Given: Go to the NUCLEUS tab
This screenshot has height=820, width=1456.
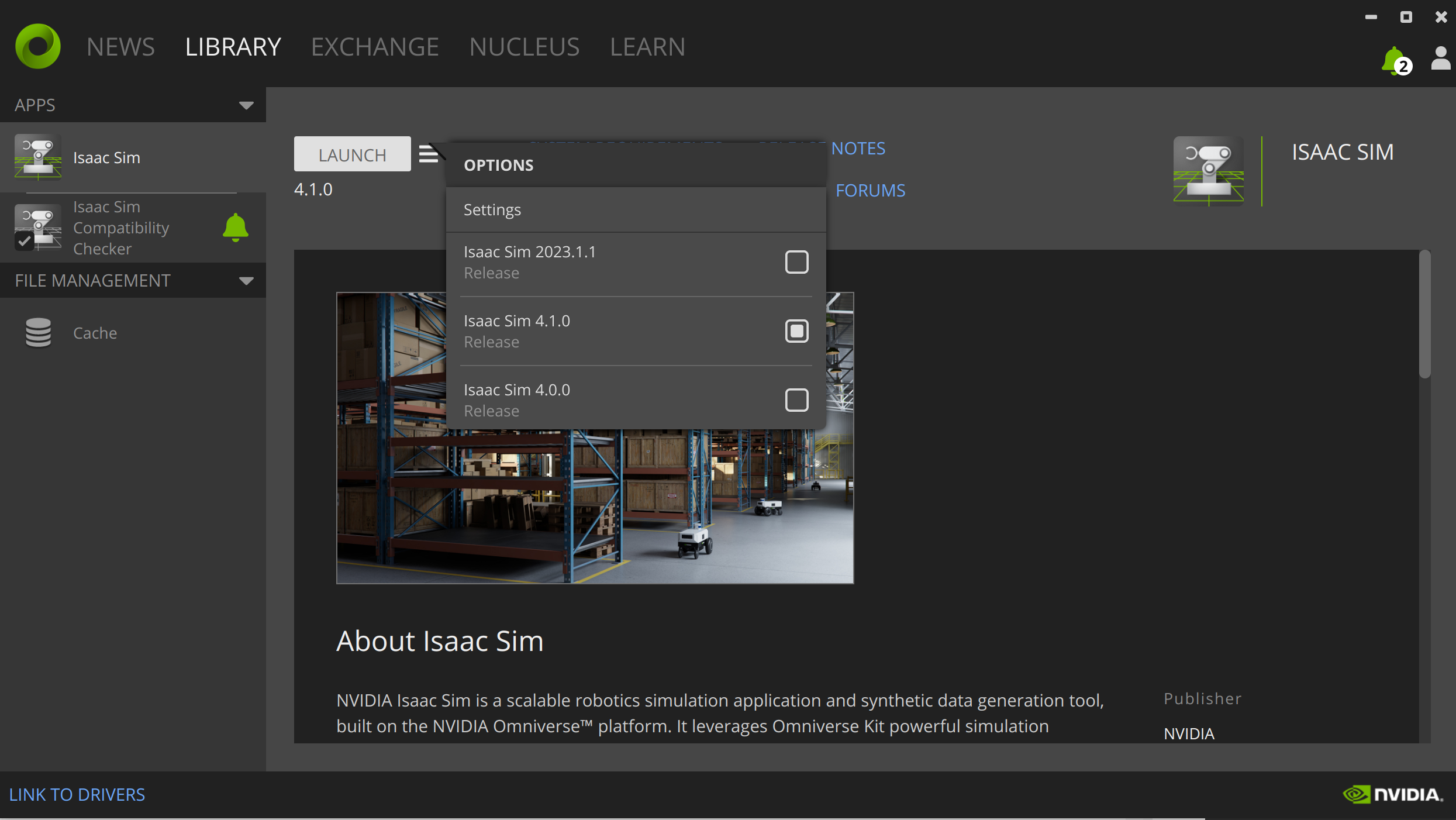Looking at the screenshot, I should (x=524, y=47).
